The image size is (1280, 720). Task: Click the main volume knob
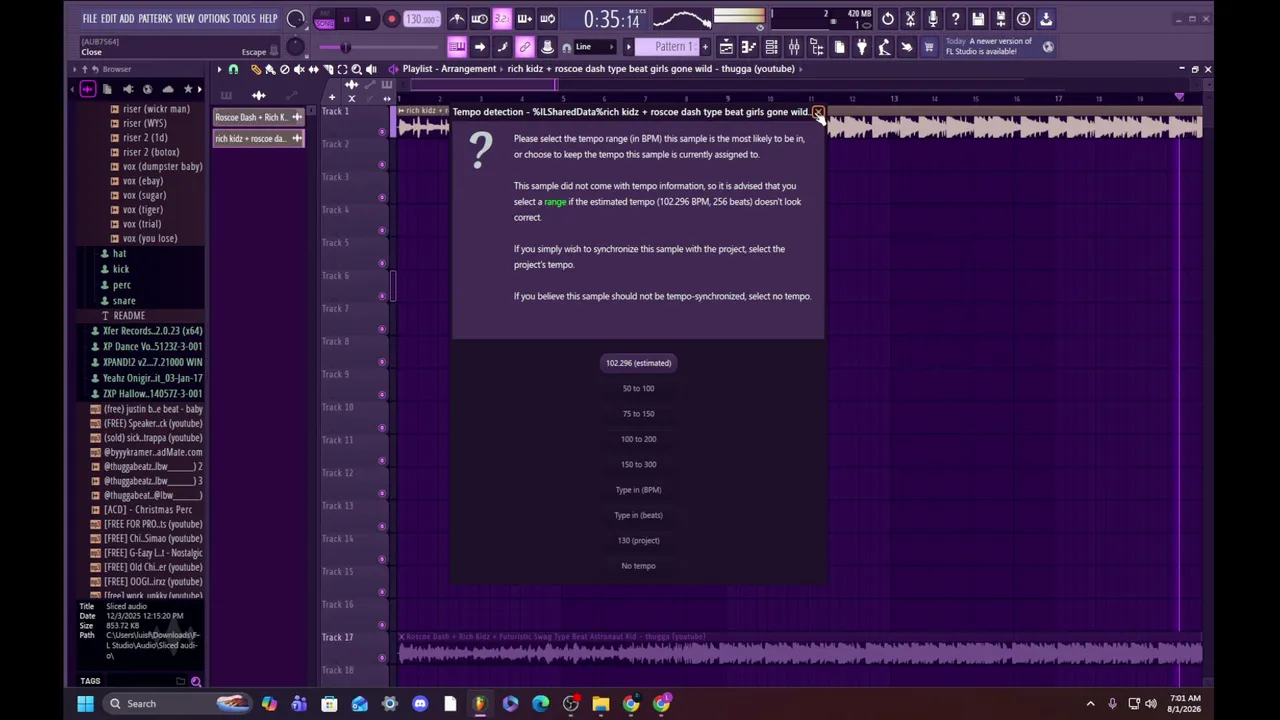click(296, 19)
